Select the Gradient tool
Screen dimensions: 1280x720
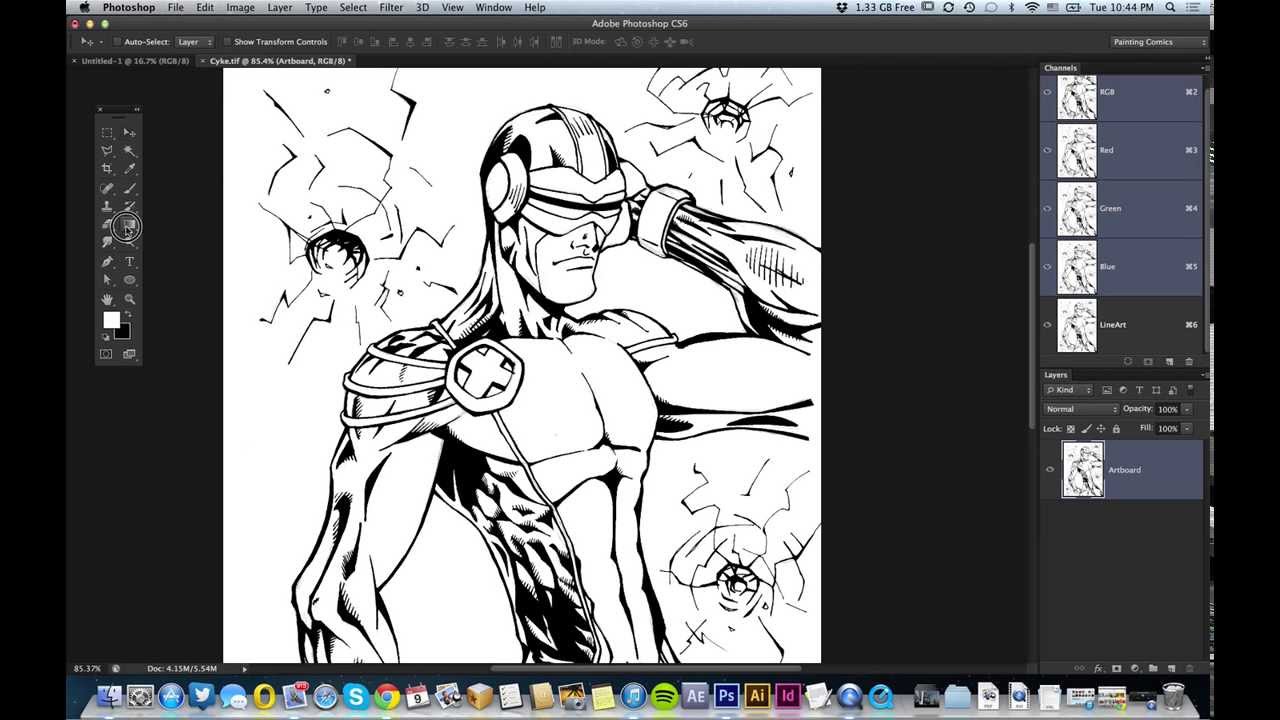tap(129, 226)
